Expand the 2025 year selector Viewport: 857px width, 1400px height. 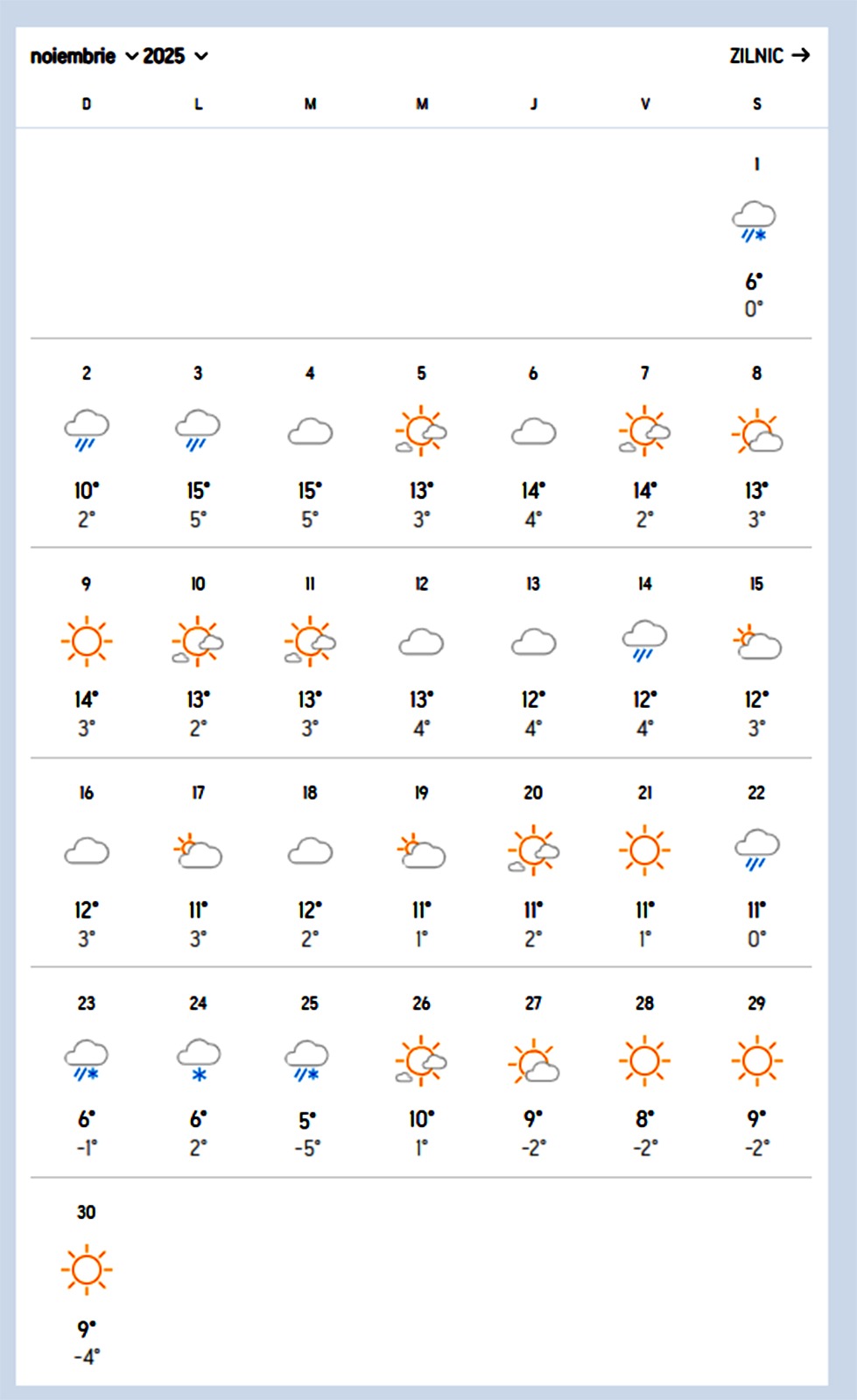click(175, 56)
